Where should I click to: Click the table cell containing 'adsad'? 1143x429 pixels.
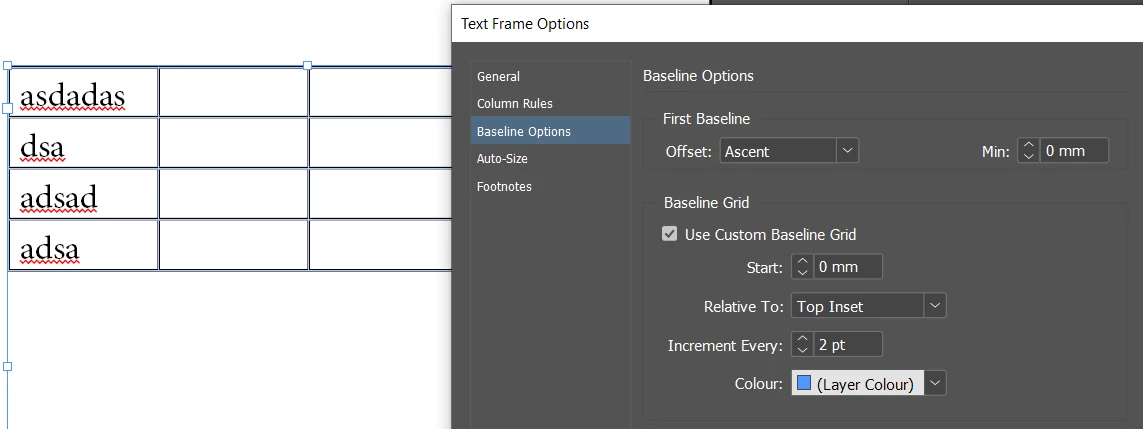[83, 194]
